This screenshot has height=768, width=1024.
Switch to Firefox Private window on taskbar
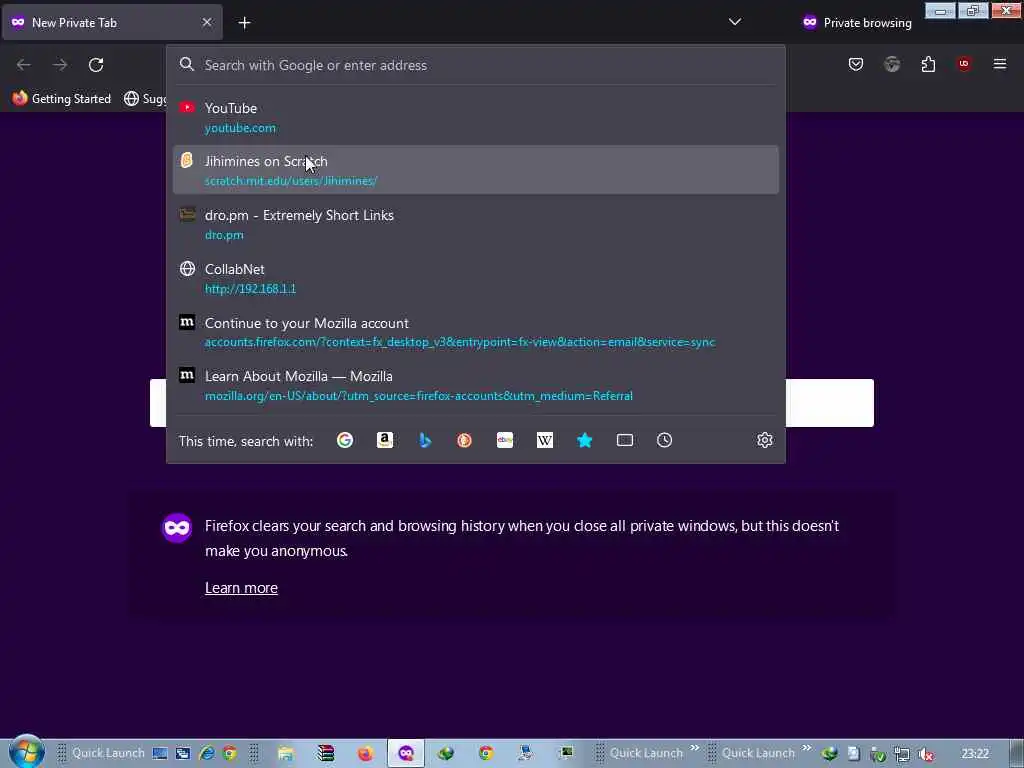coord(406,753)
